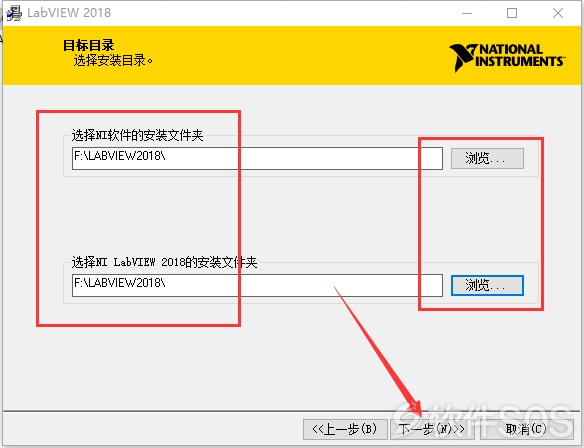Screen dimensions: 584x448
Task: Continue with 下一步(N)>> button
Action: point(432,429)
